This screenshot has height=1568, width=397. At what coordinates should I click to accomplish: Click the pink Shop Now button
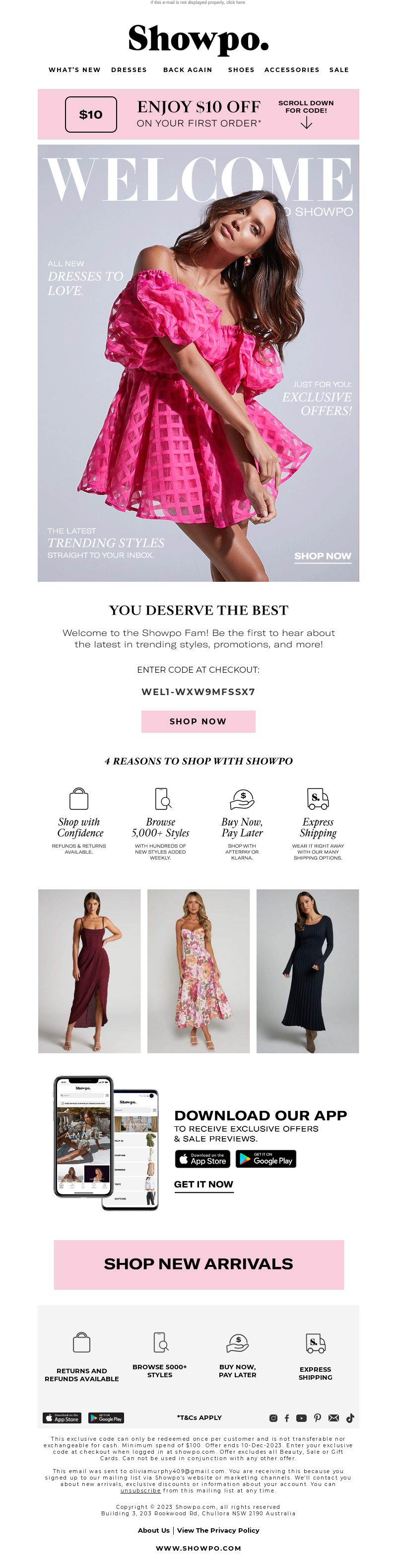coord(198,721)
